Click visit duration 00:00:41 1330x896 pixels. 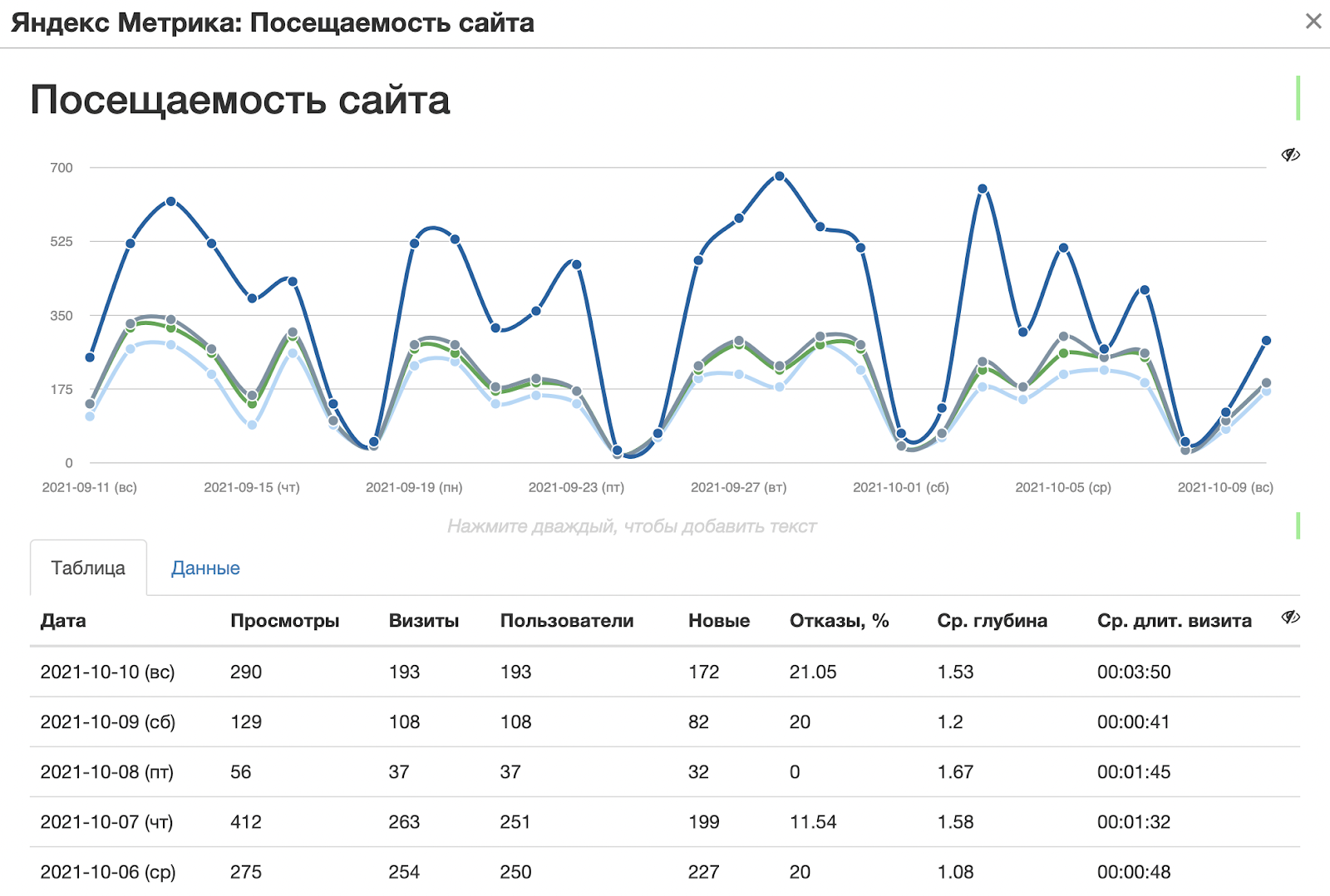click(x=1134, y=721)
